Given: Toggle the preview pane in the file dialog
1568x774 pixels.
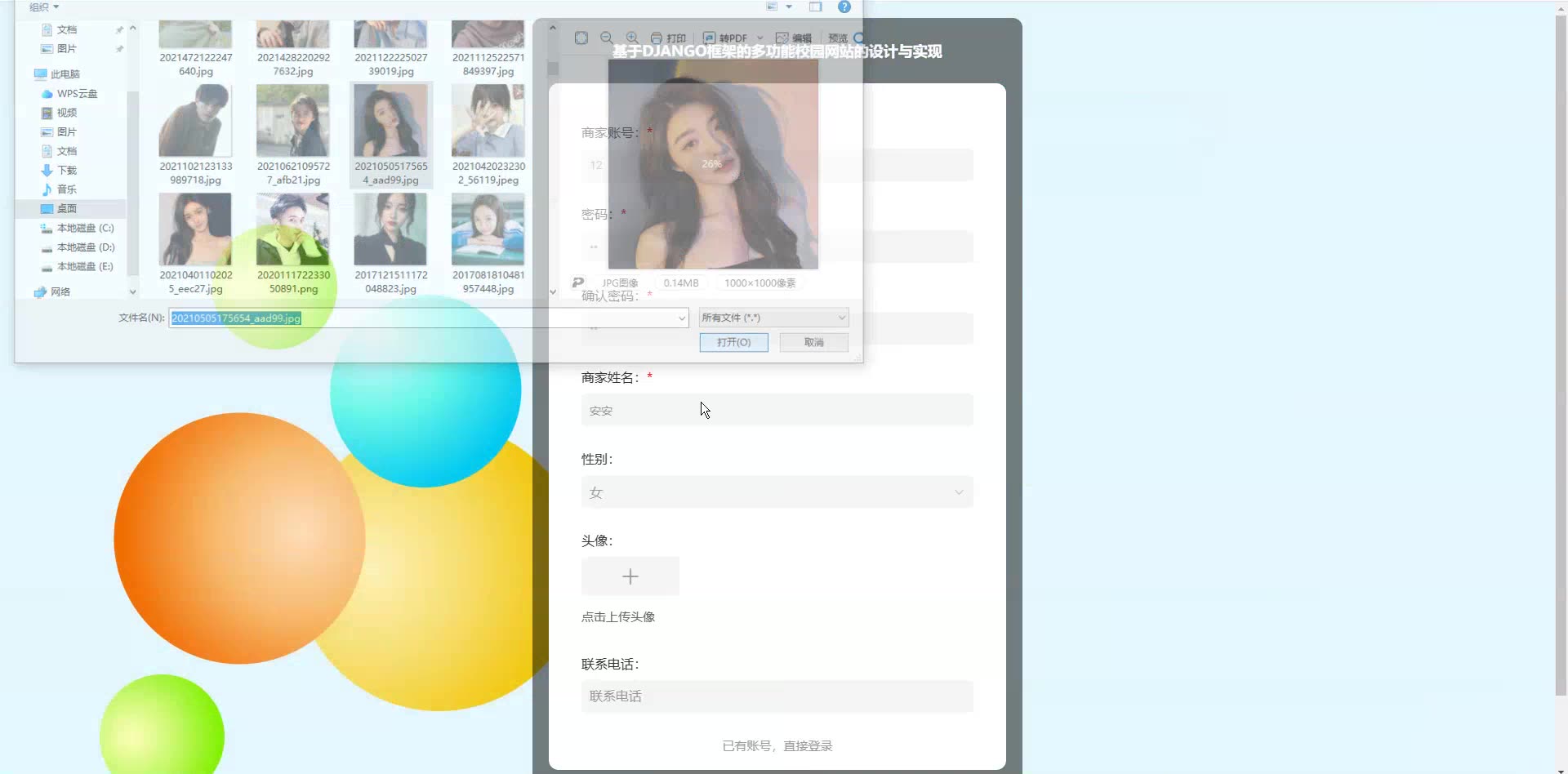Looking at the screenshot, I should pos(816,7).
